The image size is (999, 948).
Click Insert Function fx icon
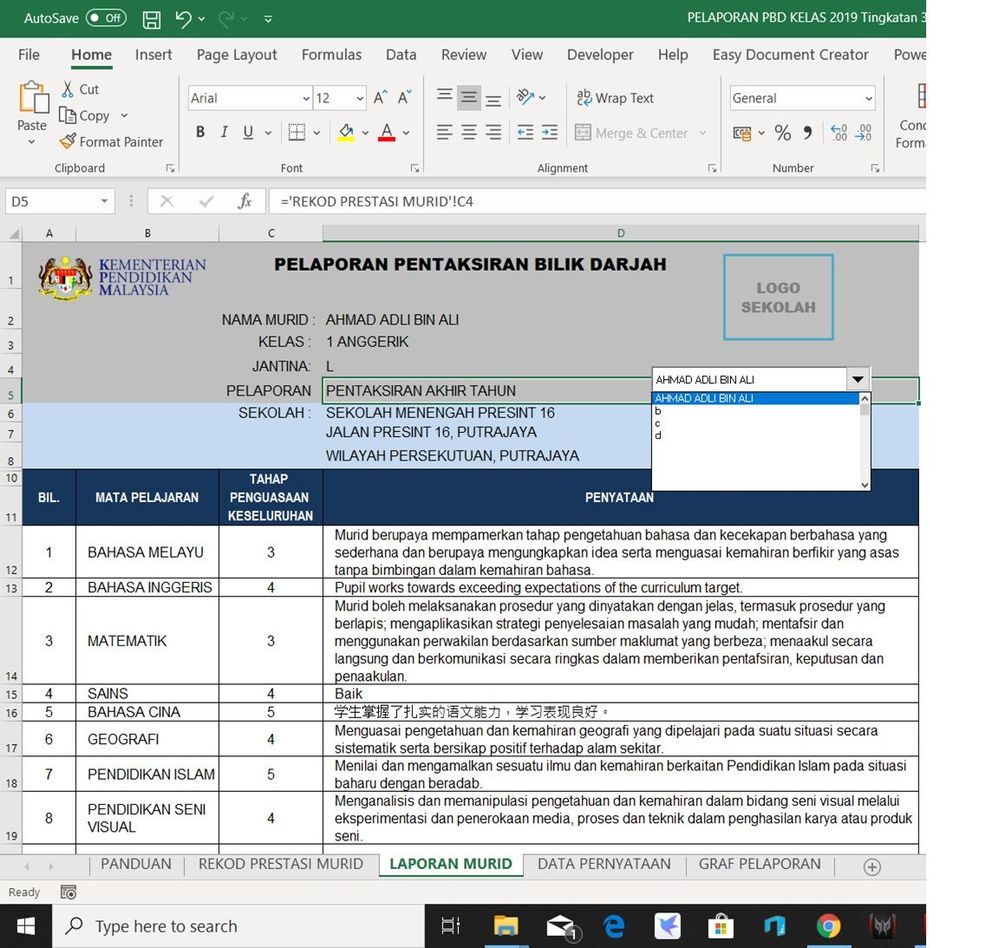pos(244,201)
